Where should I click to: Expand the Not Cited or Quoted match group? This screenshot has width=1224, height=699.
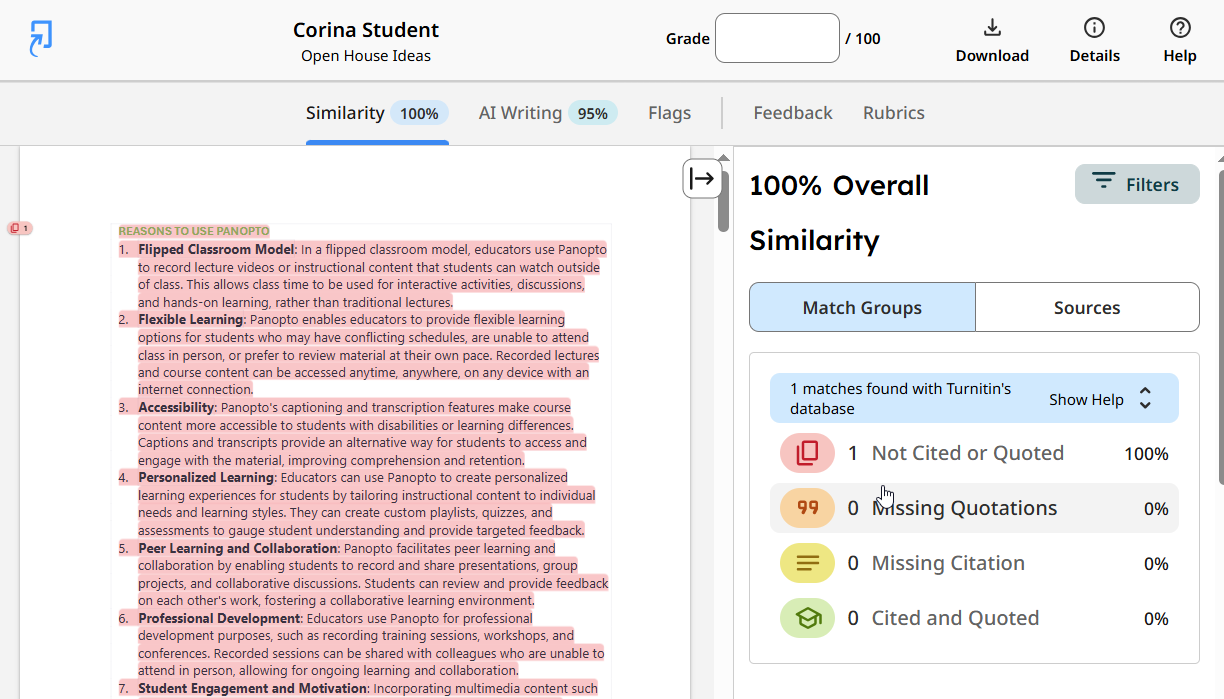967,452
